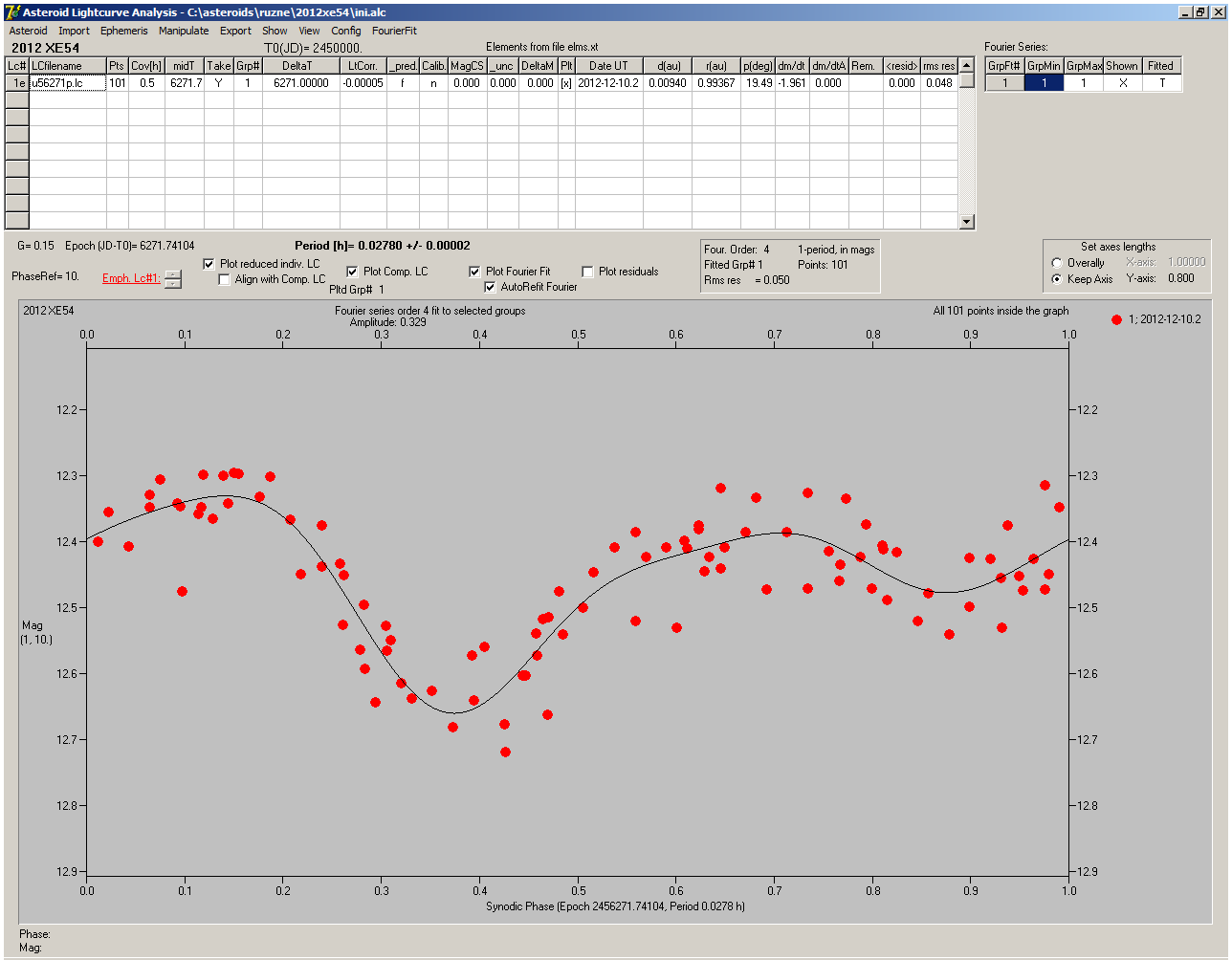Open the Manipulate menu
This screenshot has height=960, width=1232.
point(184,31)
